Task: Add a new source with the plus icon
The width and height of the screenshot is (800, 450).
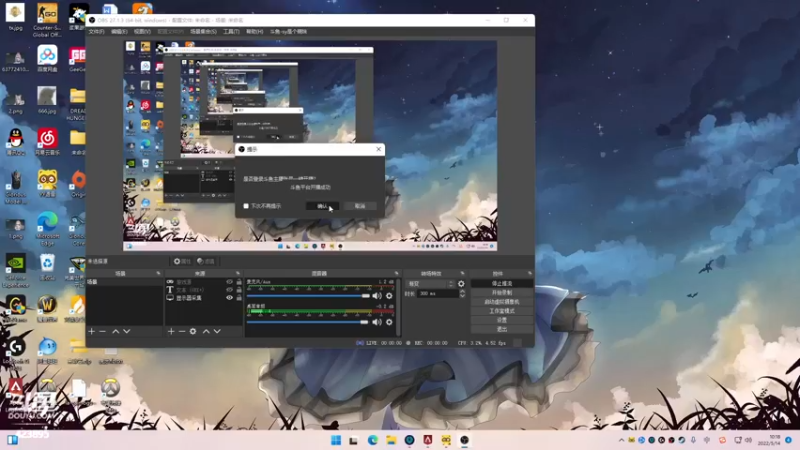Action: tap(171, 332)
